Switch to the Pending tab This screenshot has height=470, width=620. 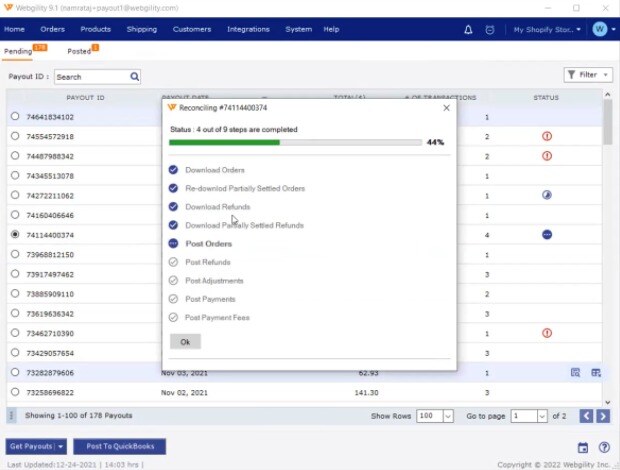(x=18, y=51)
